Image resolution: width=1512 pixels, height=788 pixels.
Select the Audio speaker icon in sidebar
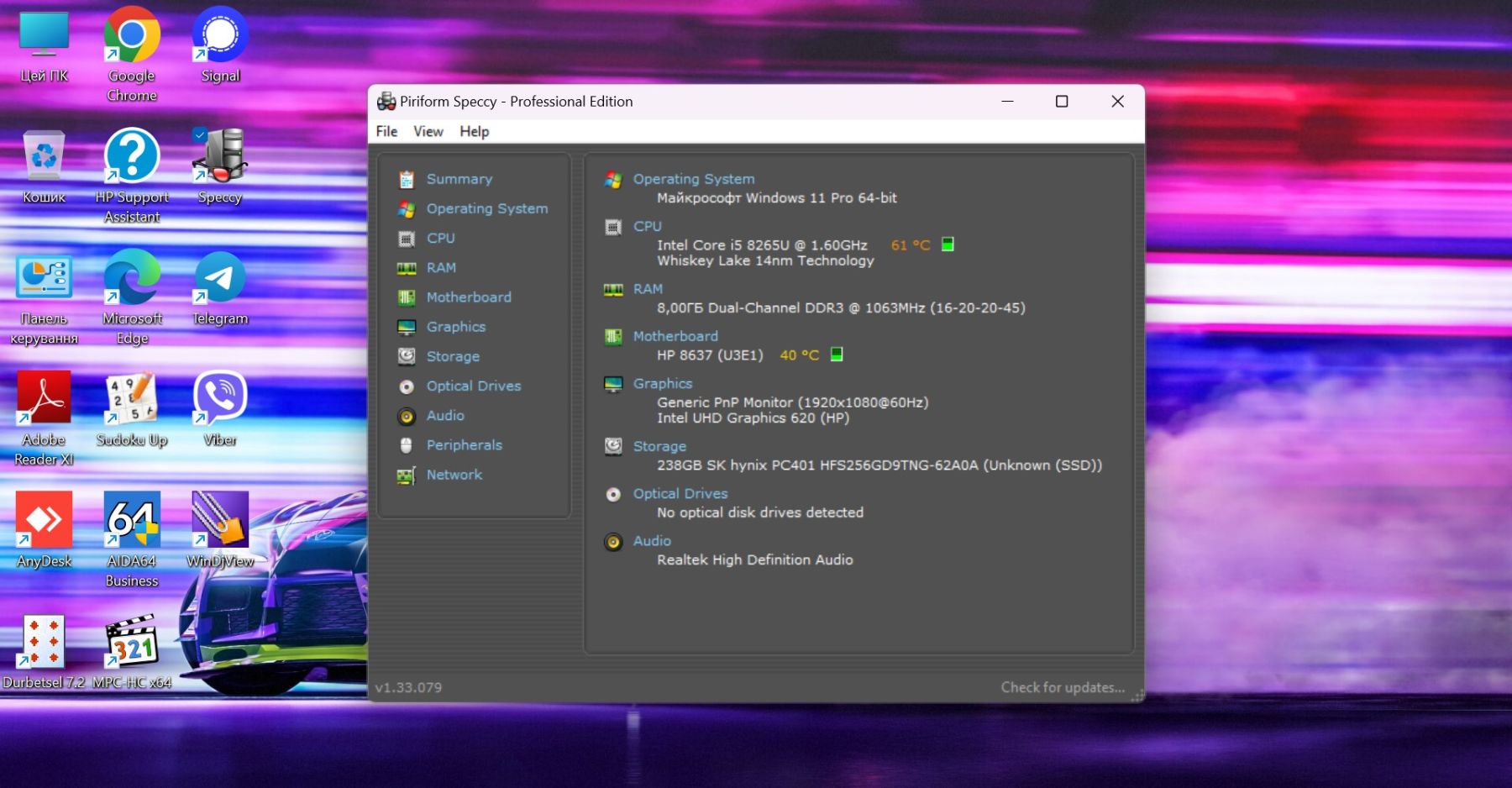point(407,416)
